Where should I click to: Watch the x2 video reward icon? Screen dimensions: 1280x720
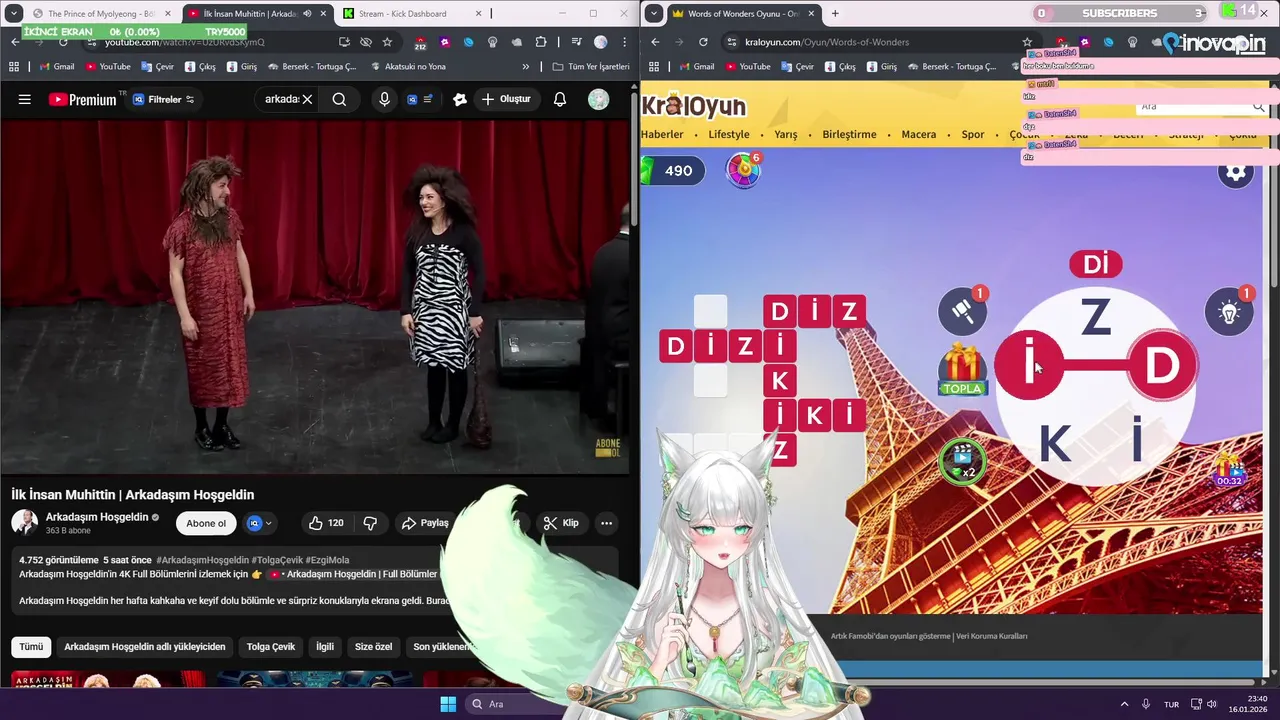pyautogui.click(x=963, y=461)
